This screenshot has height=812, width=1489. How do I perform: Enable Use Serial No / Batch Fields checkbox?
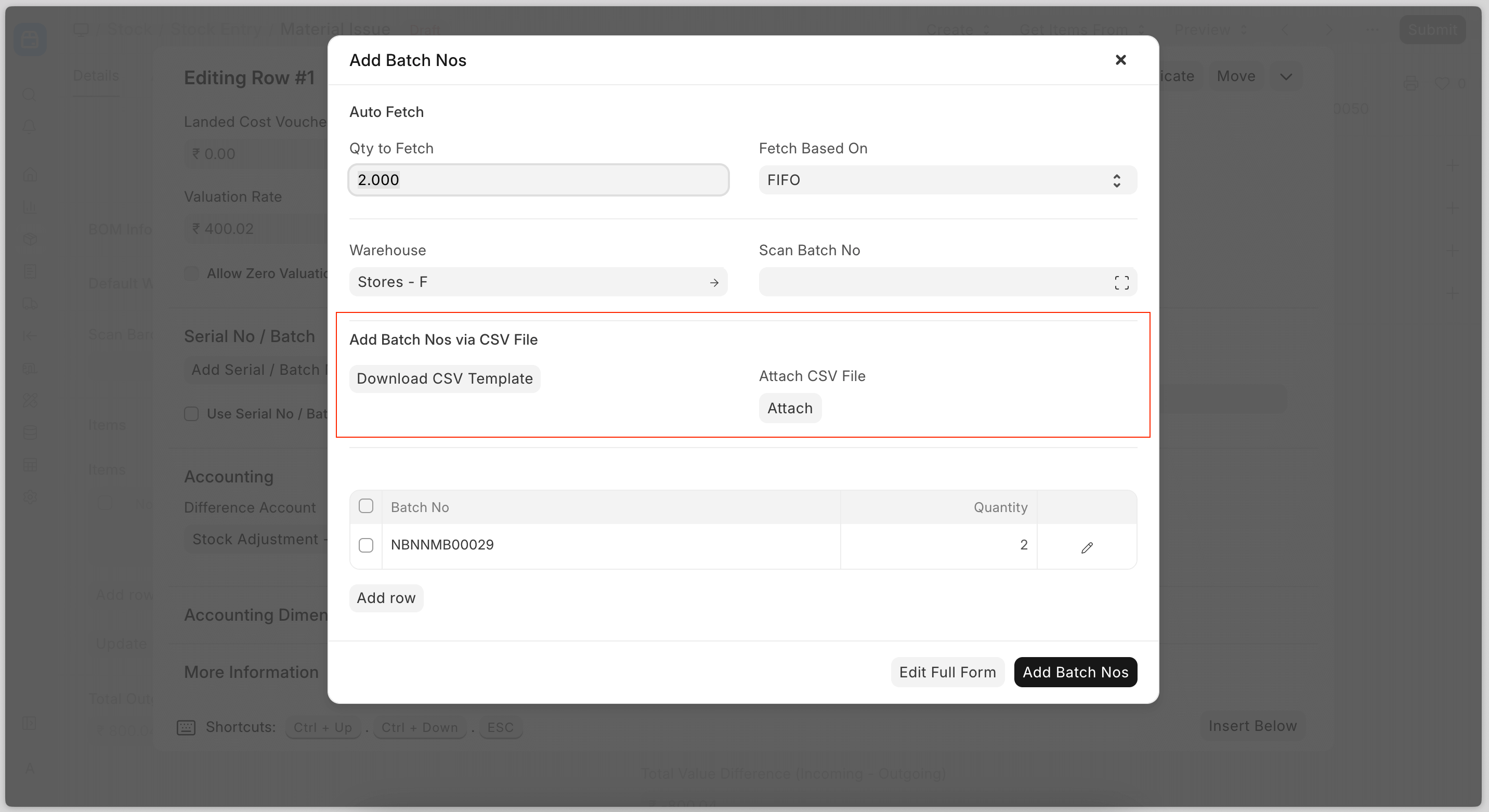point(191,414)
